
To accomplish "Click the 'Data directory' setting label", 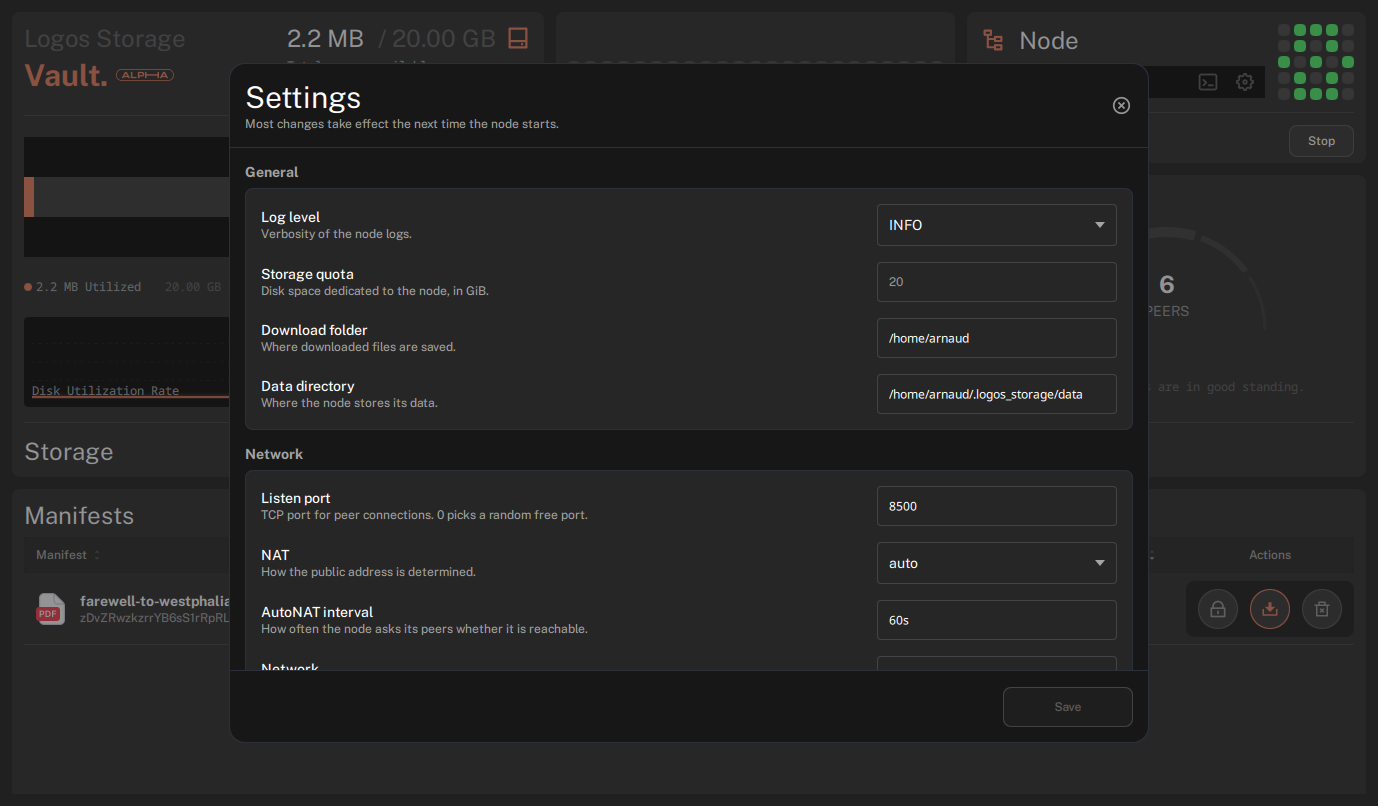I will coord(308,386).
